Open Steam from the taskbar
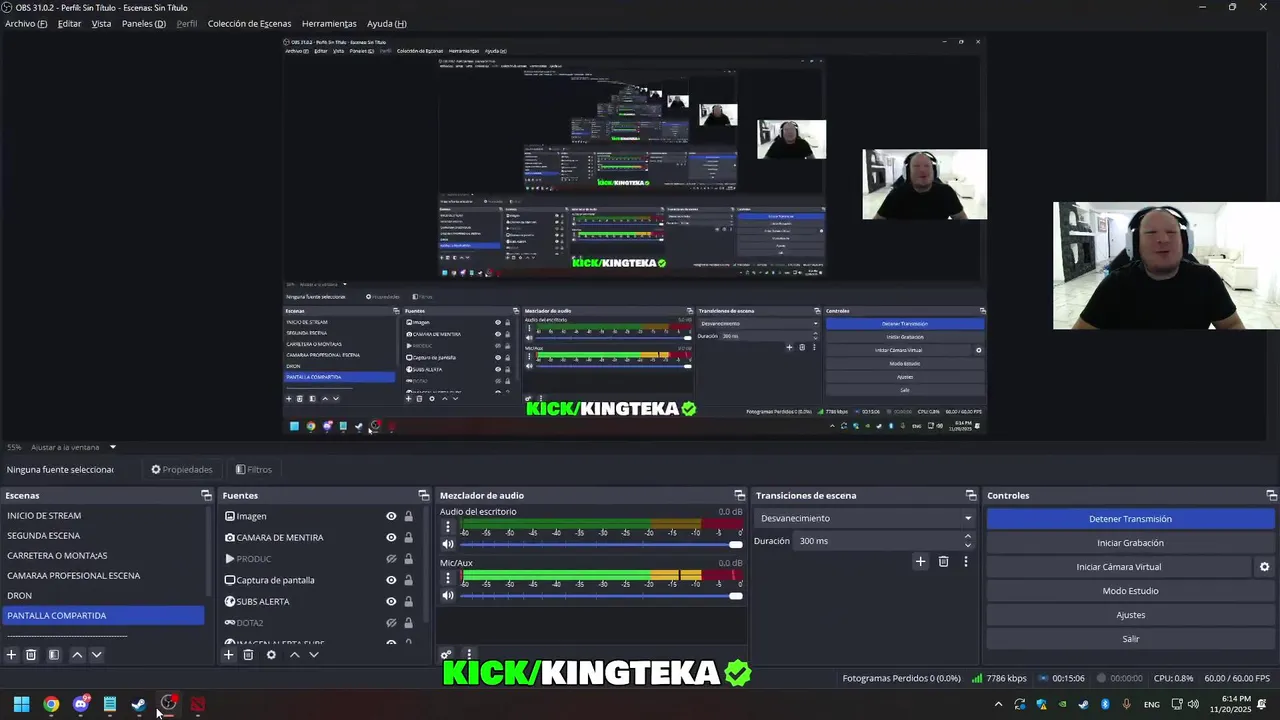This screenshot has height=720, width=1280. [x=138, y=704]
